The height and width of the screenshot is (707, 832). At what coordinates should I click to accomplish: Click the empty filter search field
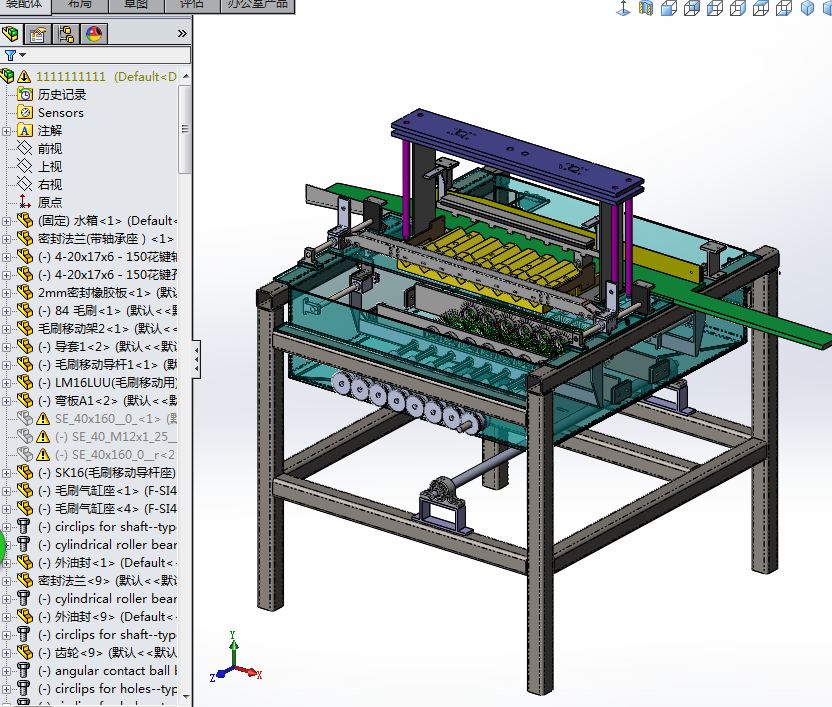108,55
